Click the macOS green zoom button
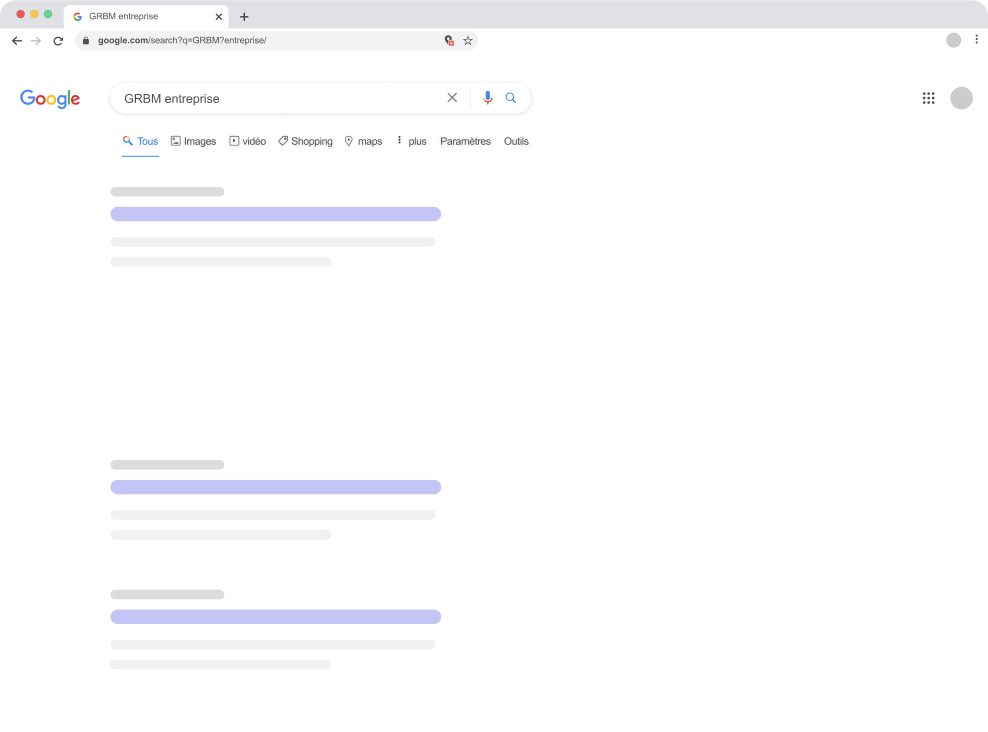988x732 pixels. pos(48,14)
